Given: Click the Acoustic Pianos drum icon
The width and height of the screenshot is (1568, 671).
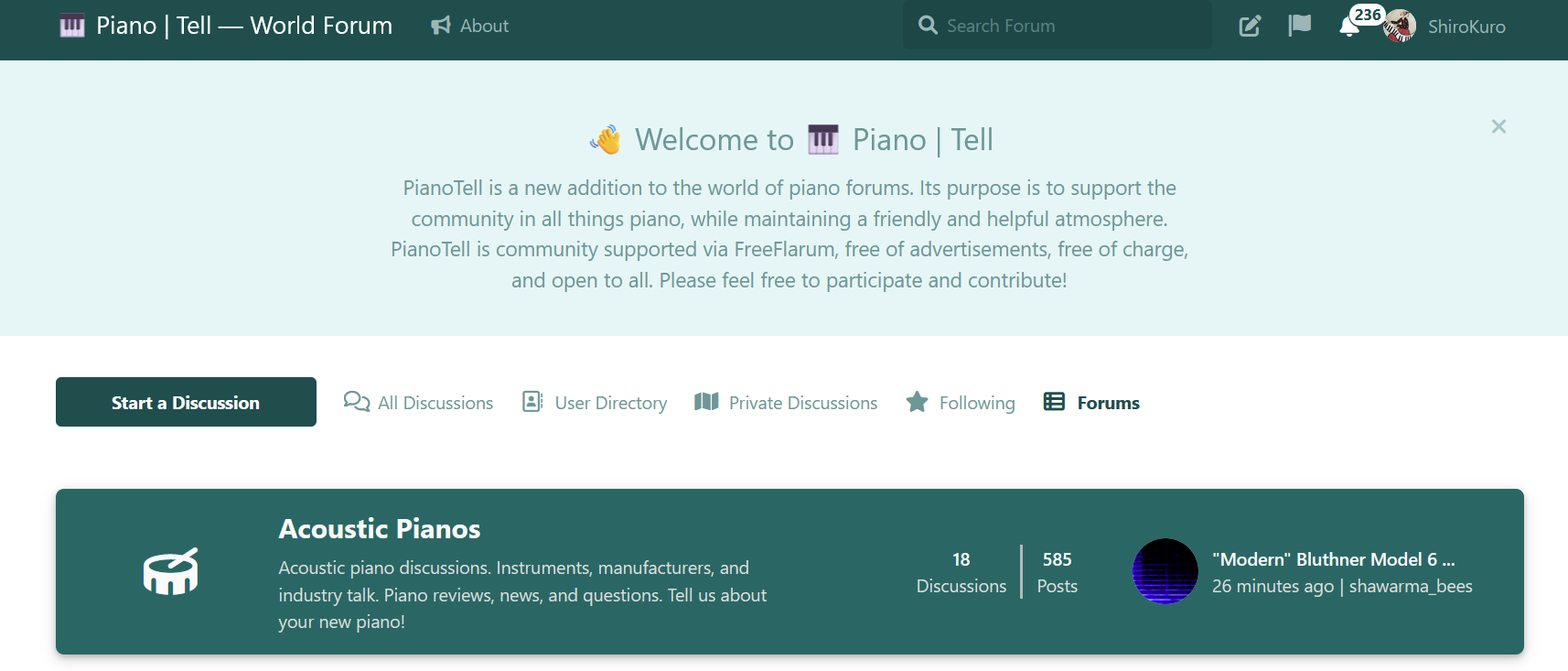Looking at the screenshot, I should coord(170,572).
